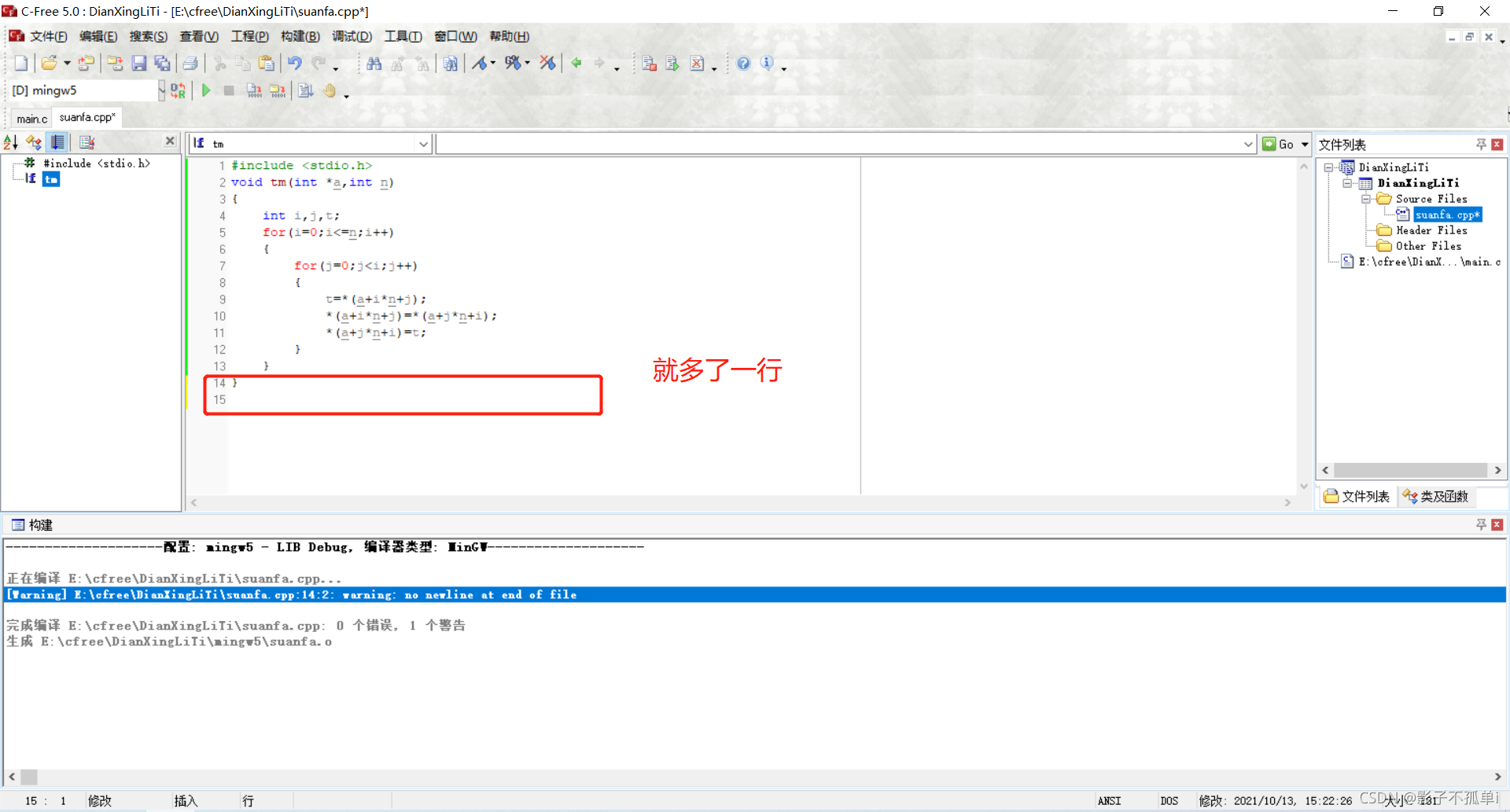Viewport: 1510px width, 812px height.
Task: Close the 构建 output panel with the red X
Action: click(x=1497, y=524)
